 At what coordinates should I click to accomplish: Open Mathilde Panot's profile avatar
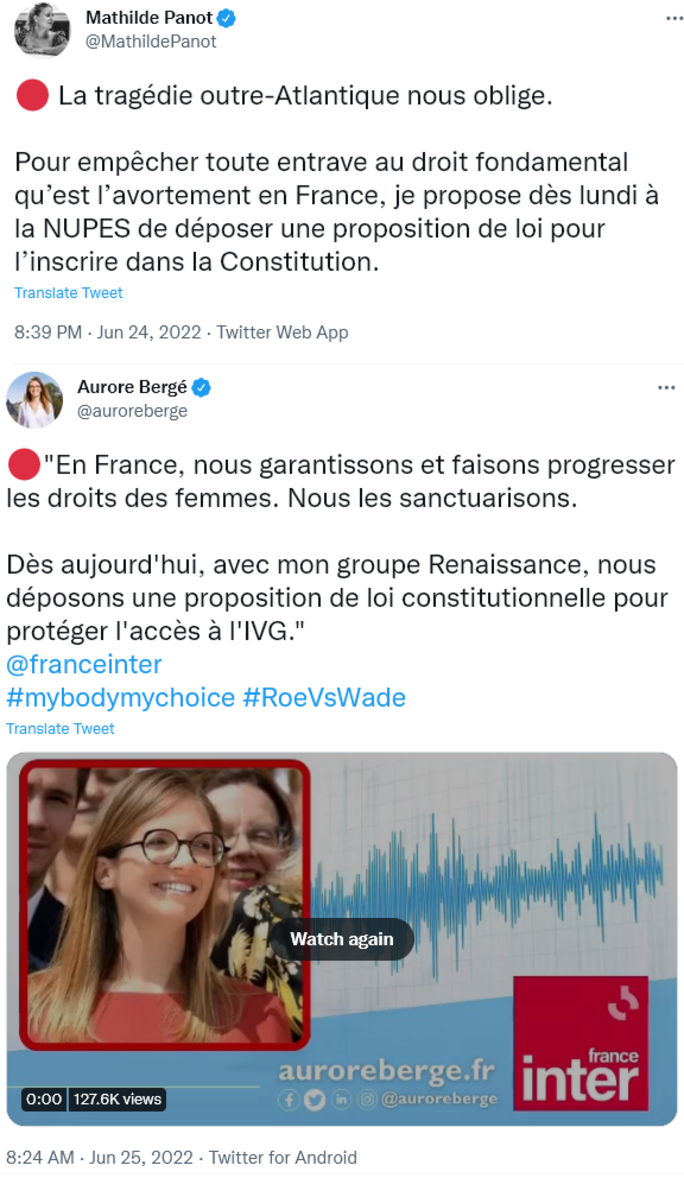pyautogui.click(x=41, y=29)
